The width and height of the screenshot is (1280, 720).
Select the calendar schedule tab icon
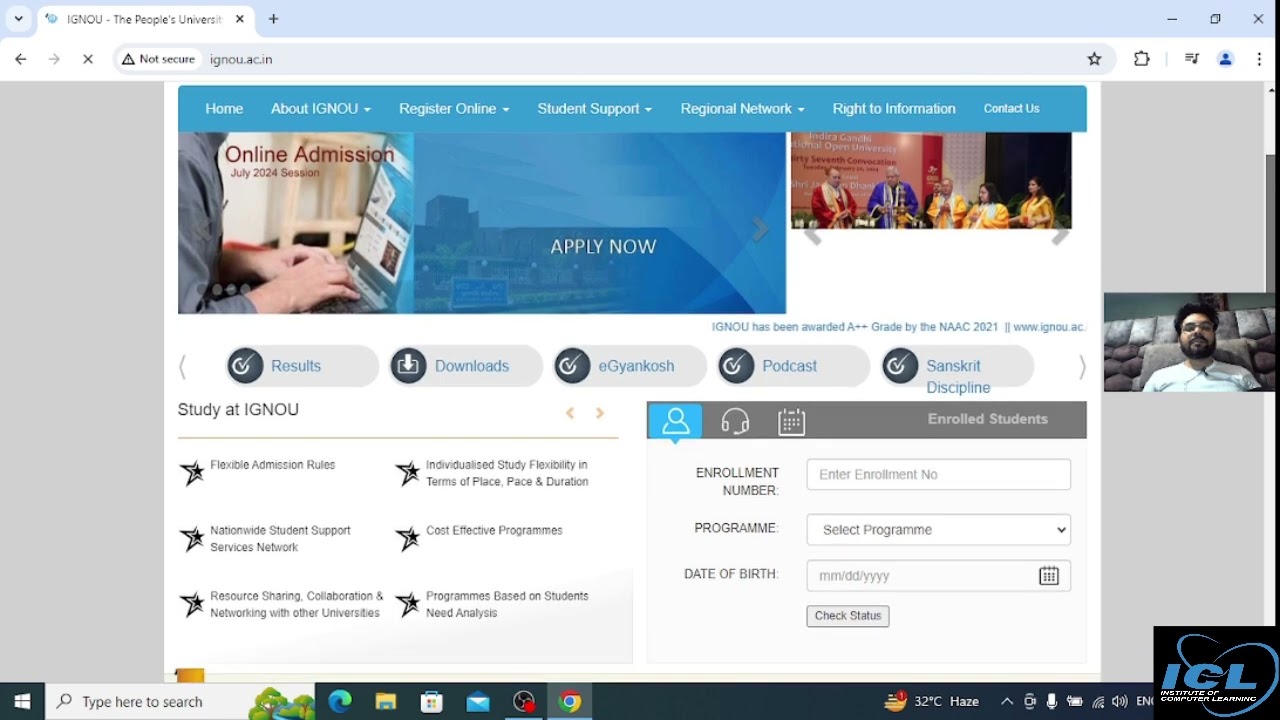click(791, 421)
